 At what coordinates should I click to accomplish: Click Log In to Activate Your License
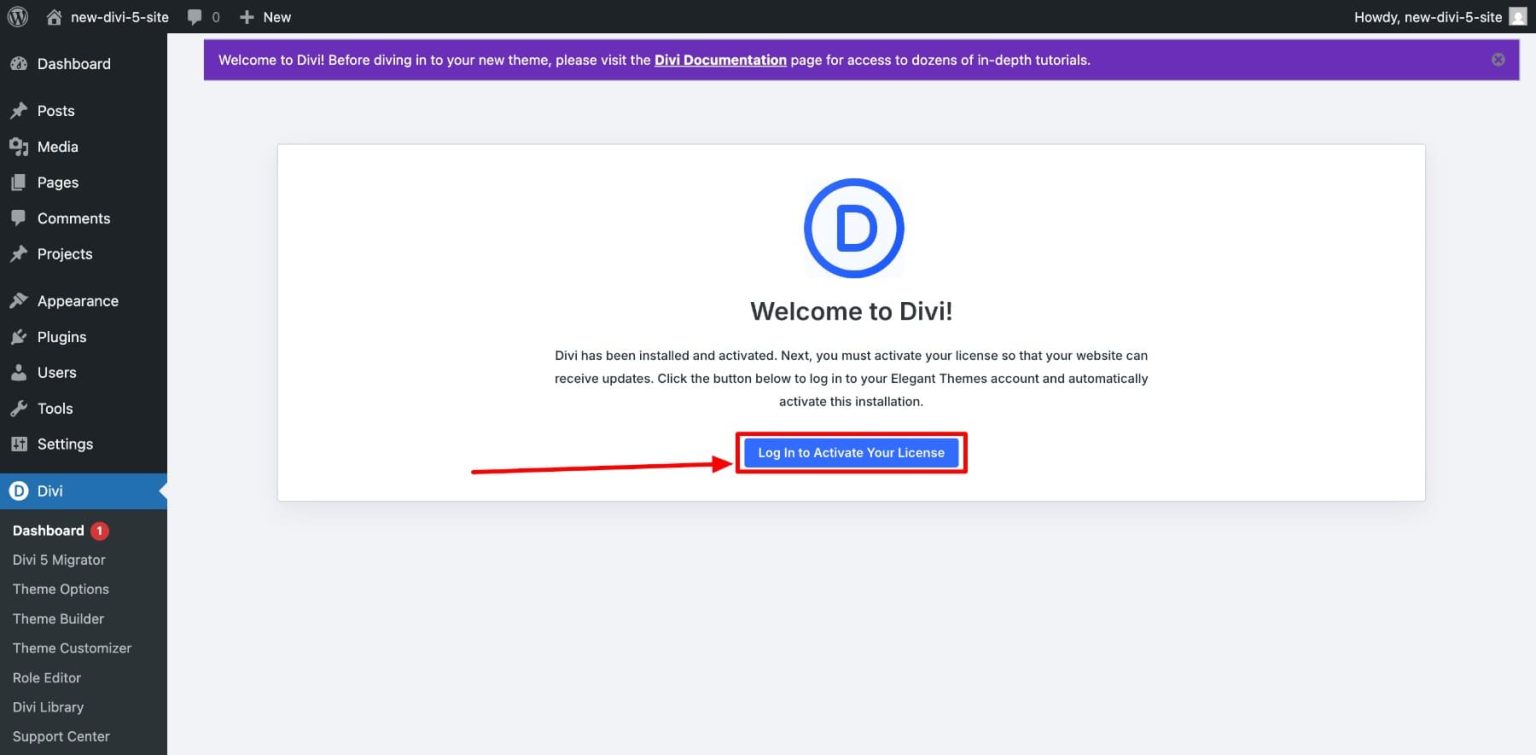(x=851, y=452)
